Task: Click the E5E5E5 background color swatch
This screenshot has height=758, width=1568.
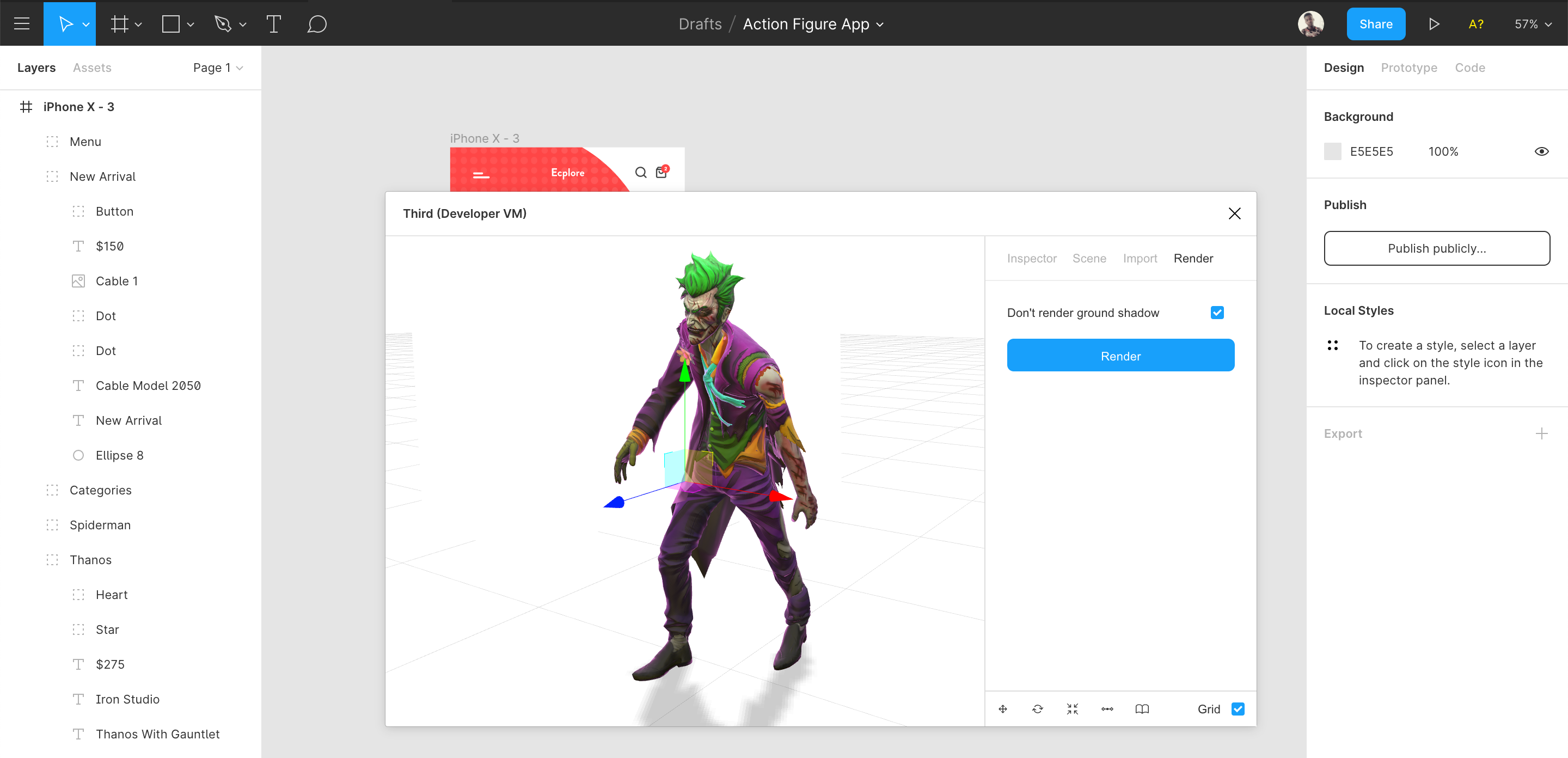Action: coord(1332,151)
